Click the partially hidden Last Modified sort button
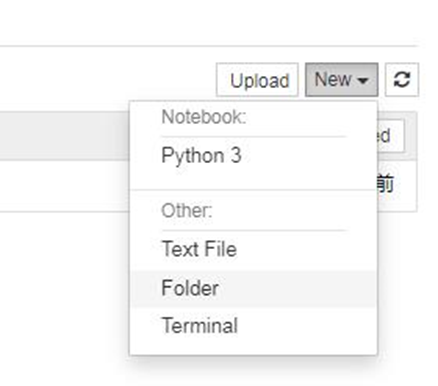The image size is (438, 386). [391, 136]
